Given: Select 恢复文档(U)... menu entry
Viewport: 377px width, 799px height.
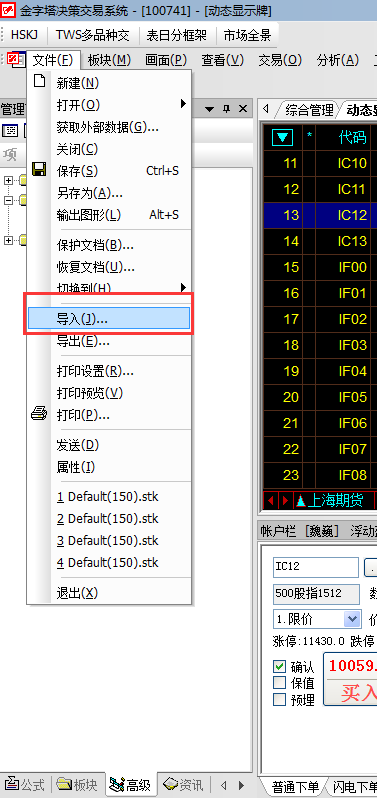Looking at the screenshot, I should (109, 267).
